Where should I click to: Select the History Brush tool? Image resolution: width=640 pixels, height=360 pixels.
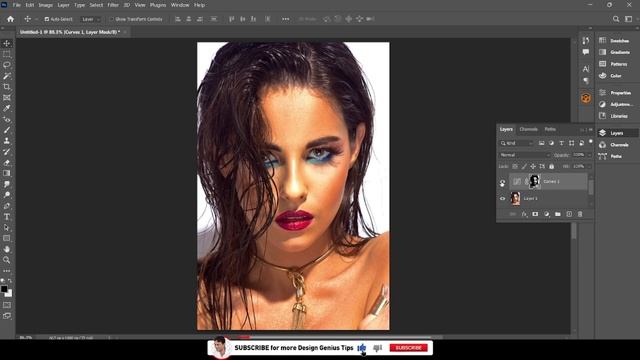[7, 152]
